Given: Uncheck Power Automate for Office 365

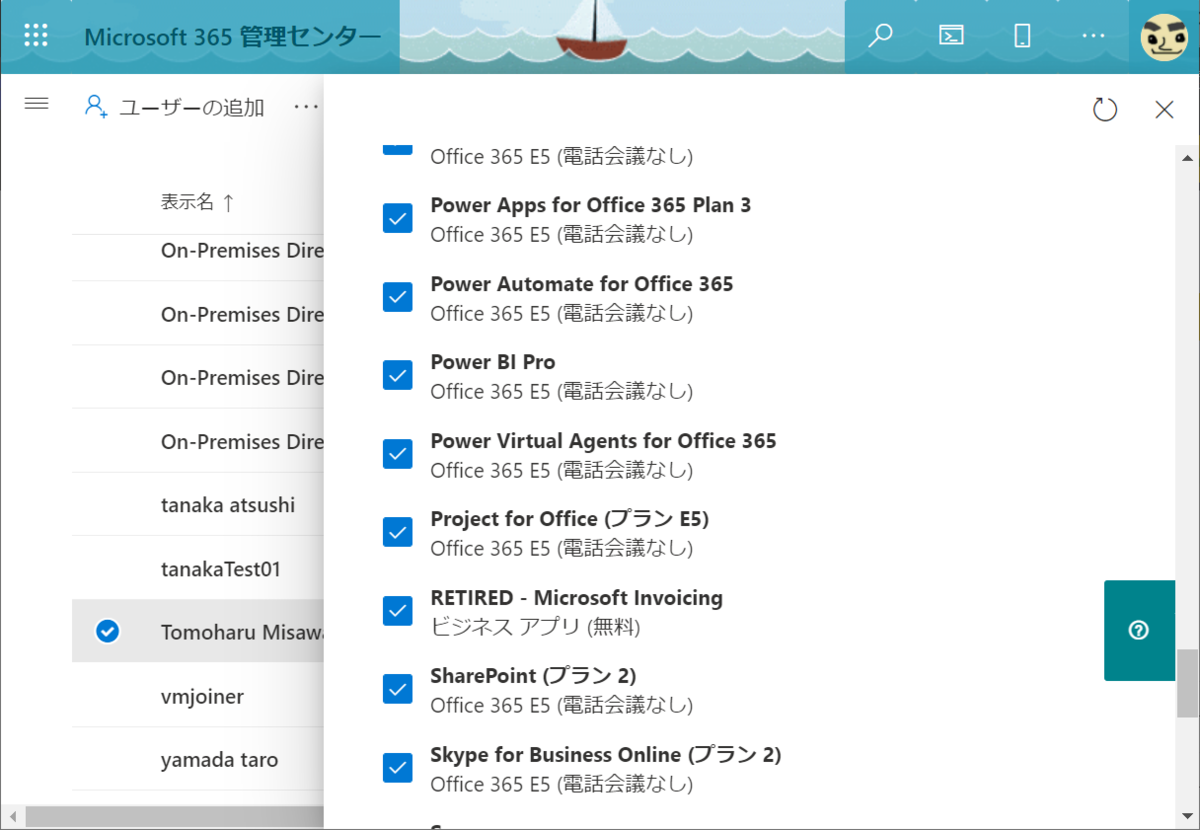Looking at the screenshot, I should point(398,297).
